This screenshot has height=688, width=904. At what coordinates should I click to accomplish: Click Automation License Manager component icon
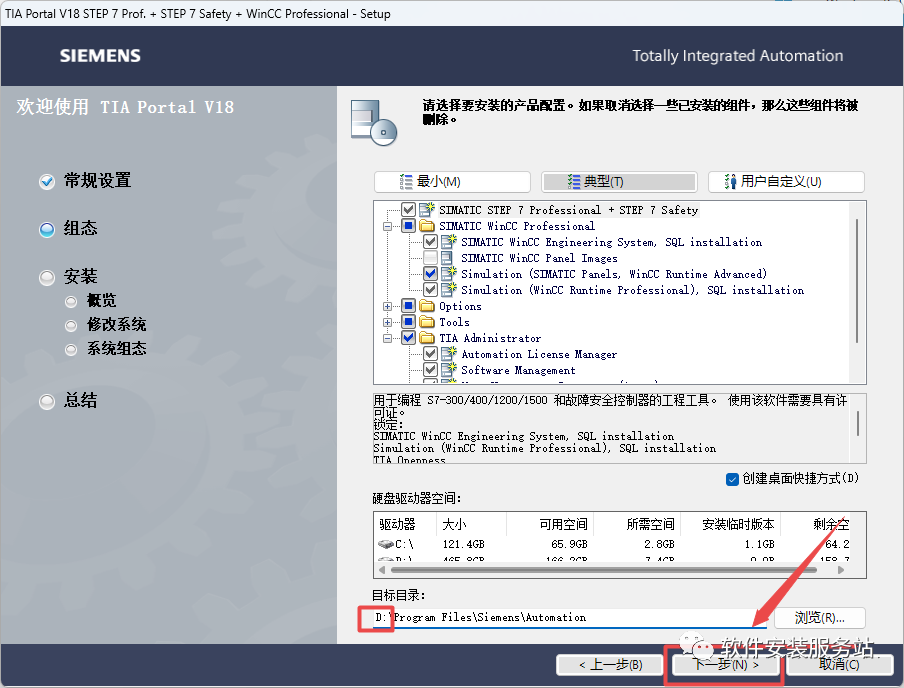[449, 354]
